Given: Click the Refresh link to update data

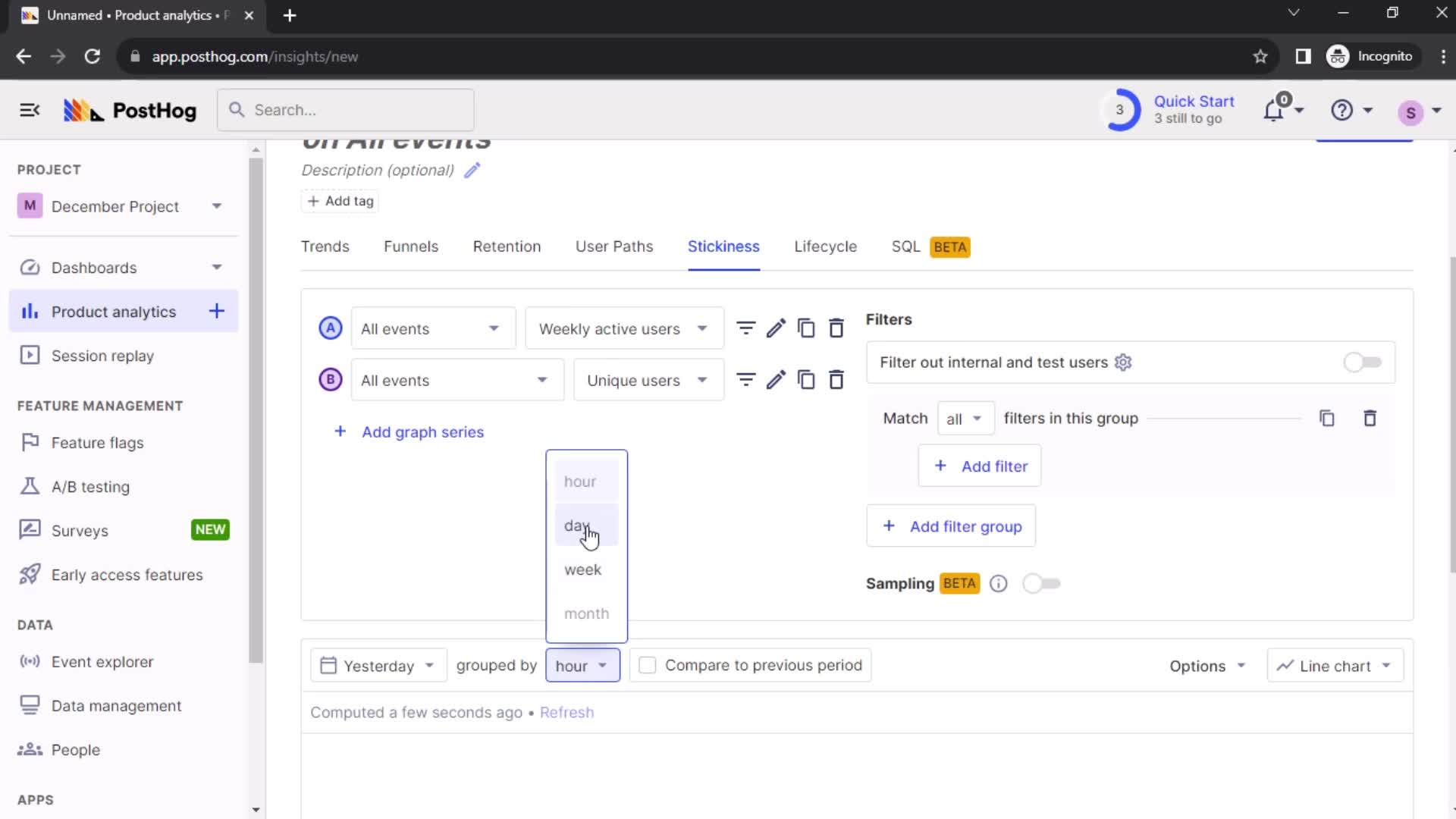Looking at the screenshot, I should point(567,712).
